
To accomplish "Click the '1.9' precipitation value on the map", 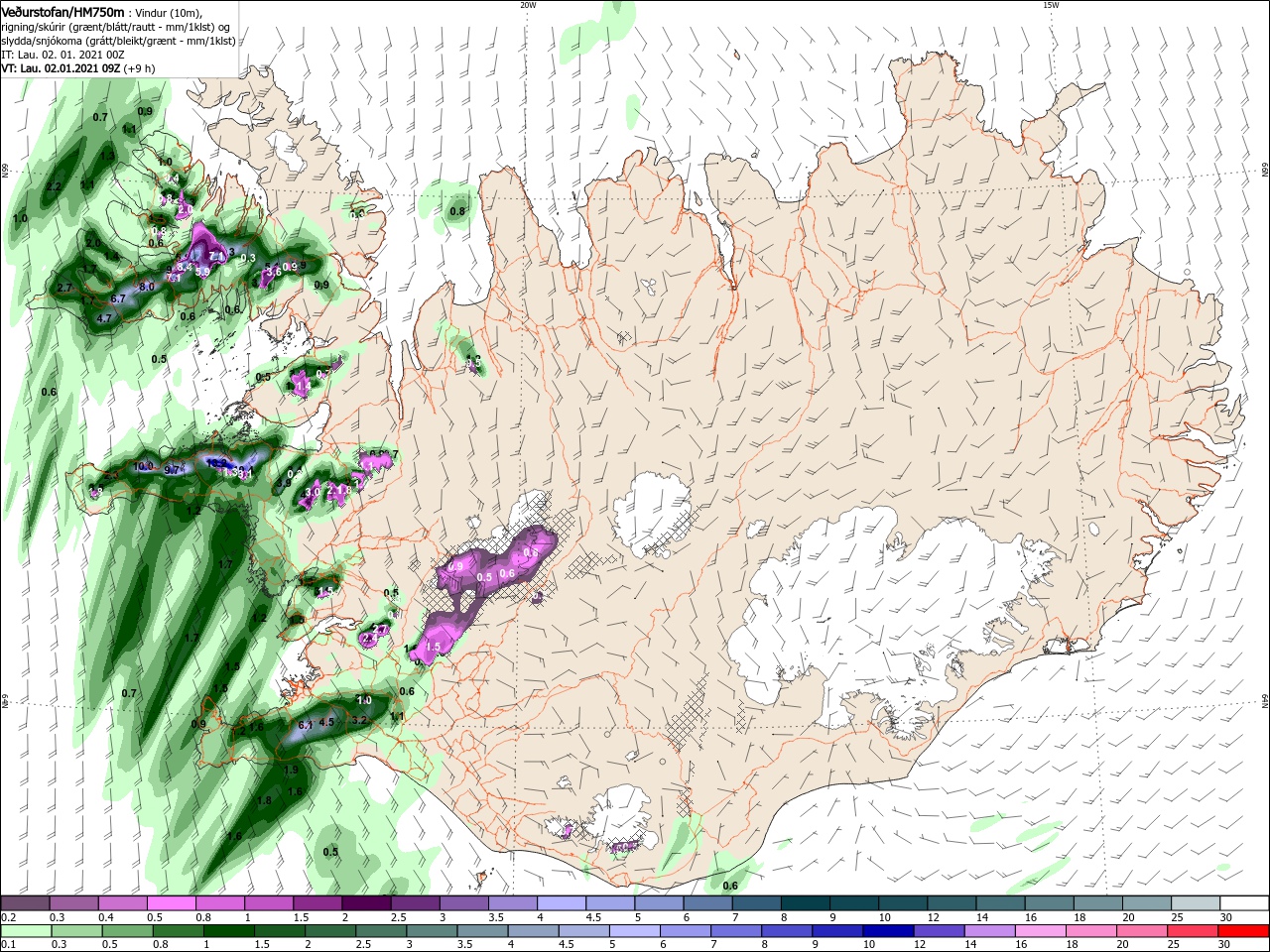I will [291, 770].
